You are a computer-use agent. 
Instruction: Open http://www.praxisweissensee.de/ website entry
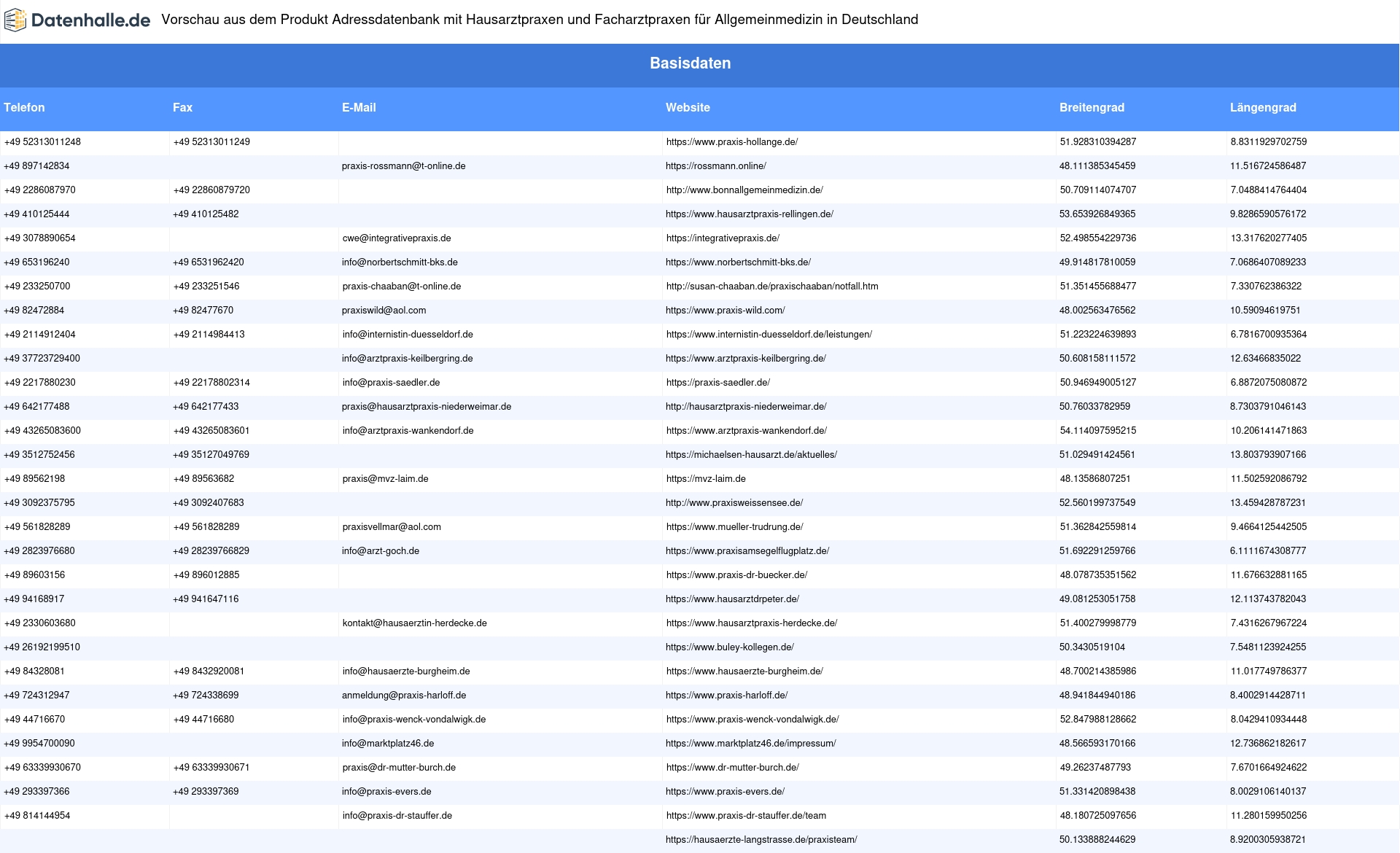[734, 503]
